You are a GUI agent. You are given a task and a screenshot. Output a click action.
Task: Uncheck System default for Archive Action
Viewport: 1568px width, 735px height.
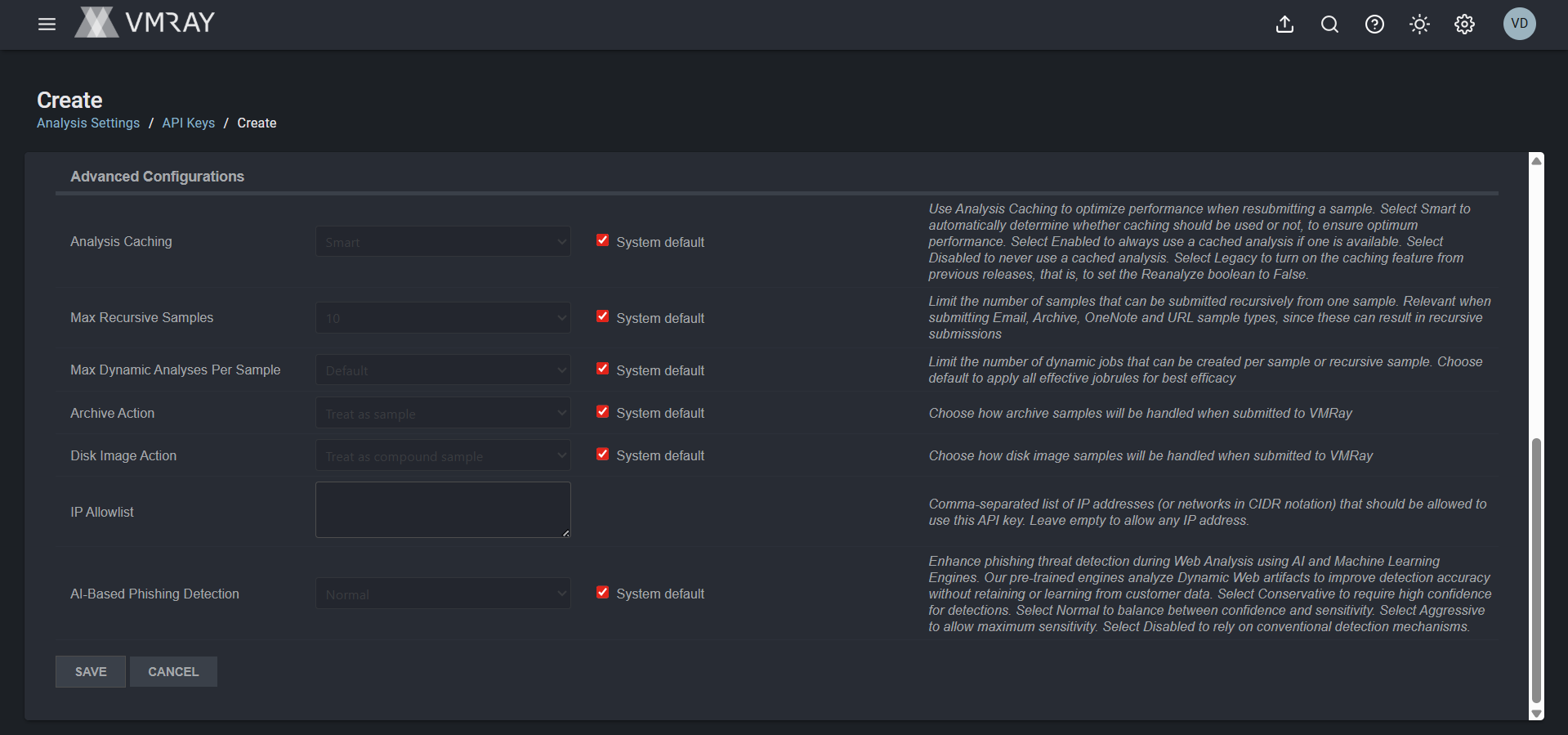[602, 411]
